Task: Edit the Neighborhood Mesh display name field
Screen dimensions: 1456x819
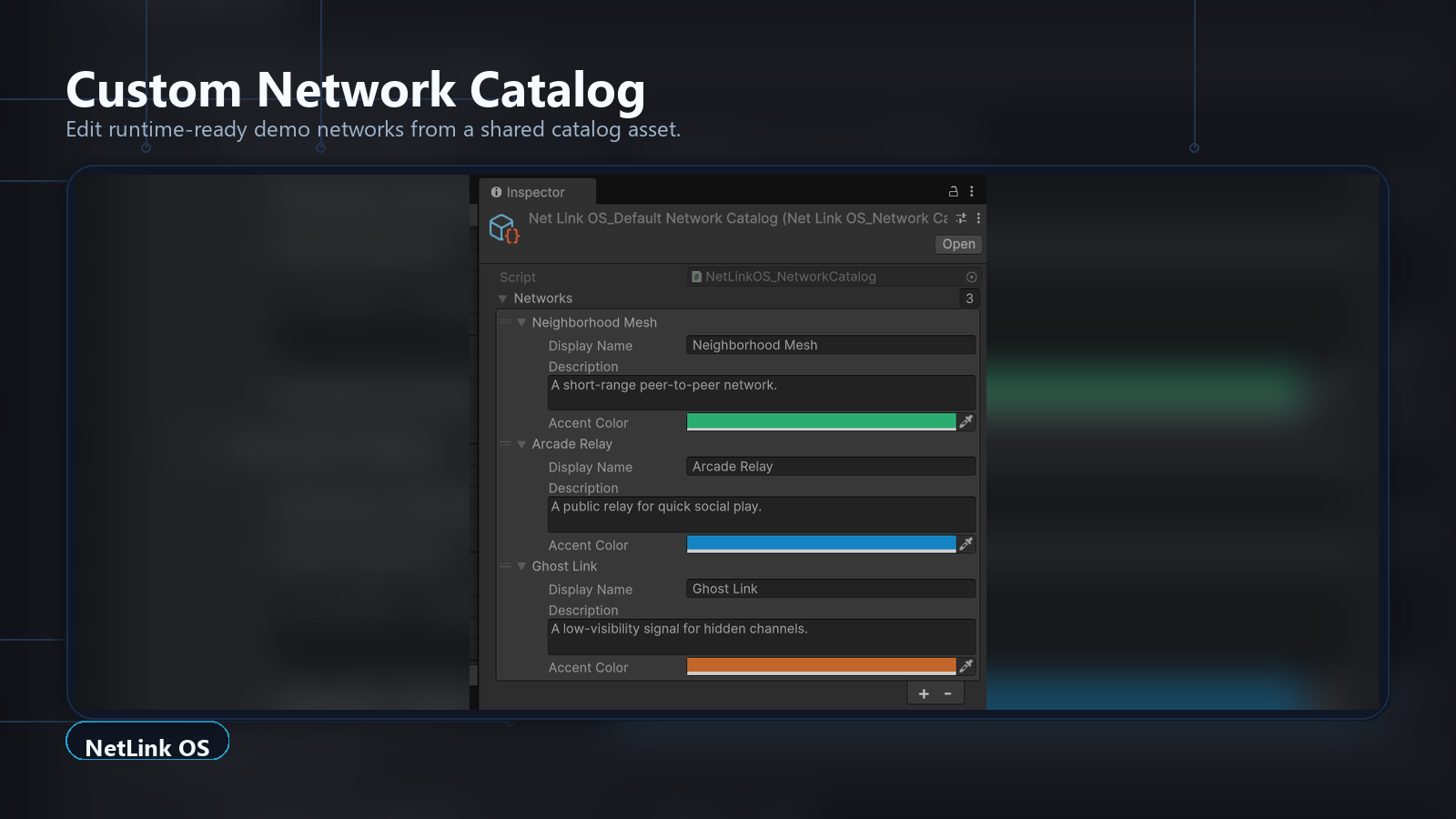Action: (x=831, y=345)
